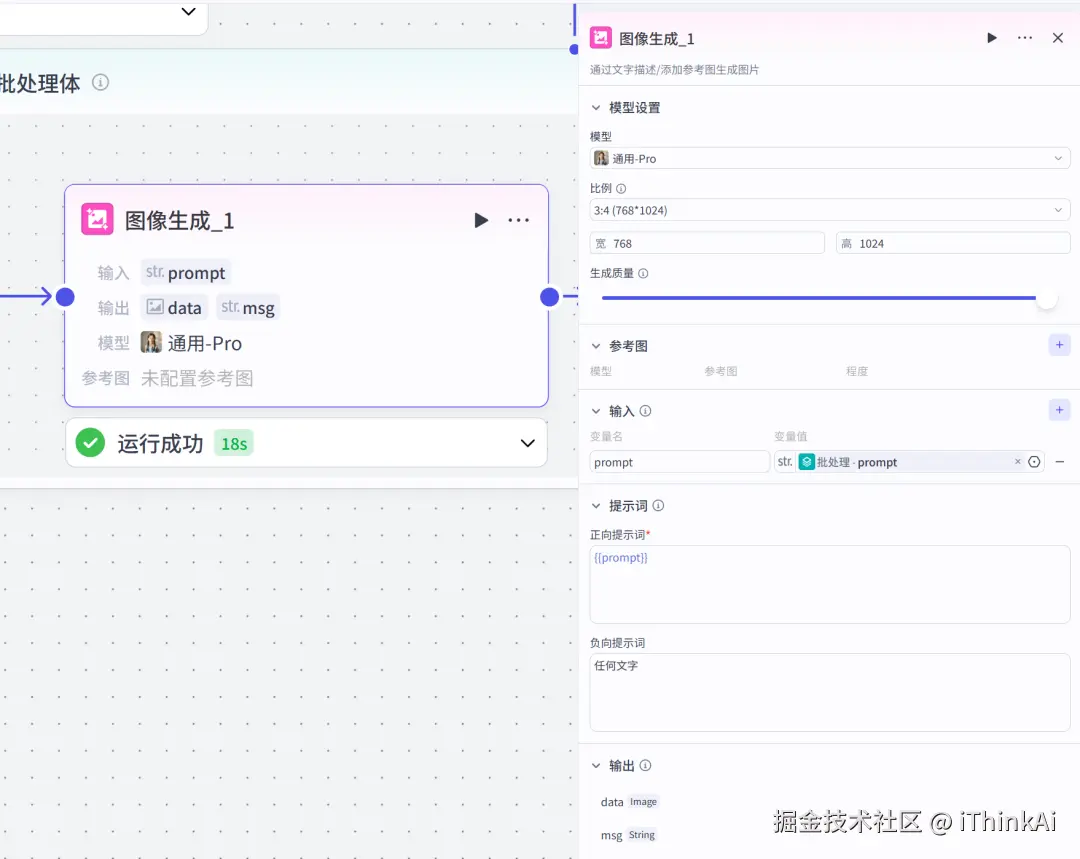The height and width of the screenshot is (859, 1080).
Task: Close the 图像生成_1 settings panel
Action: 1058,38
